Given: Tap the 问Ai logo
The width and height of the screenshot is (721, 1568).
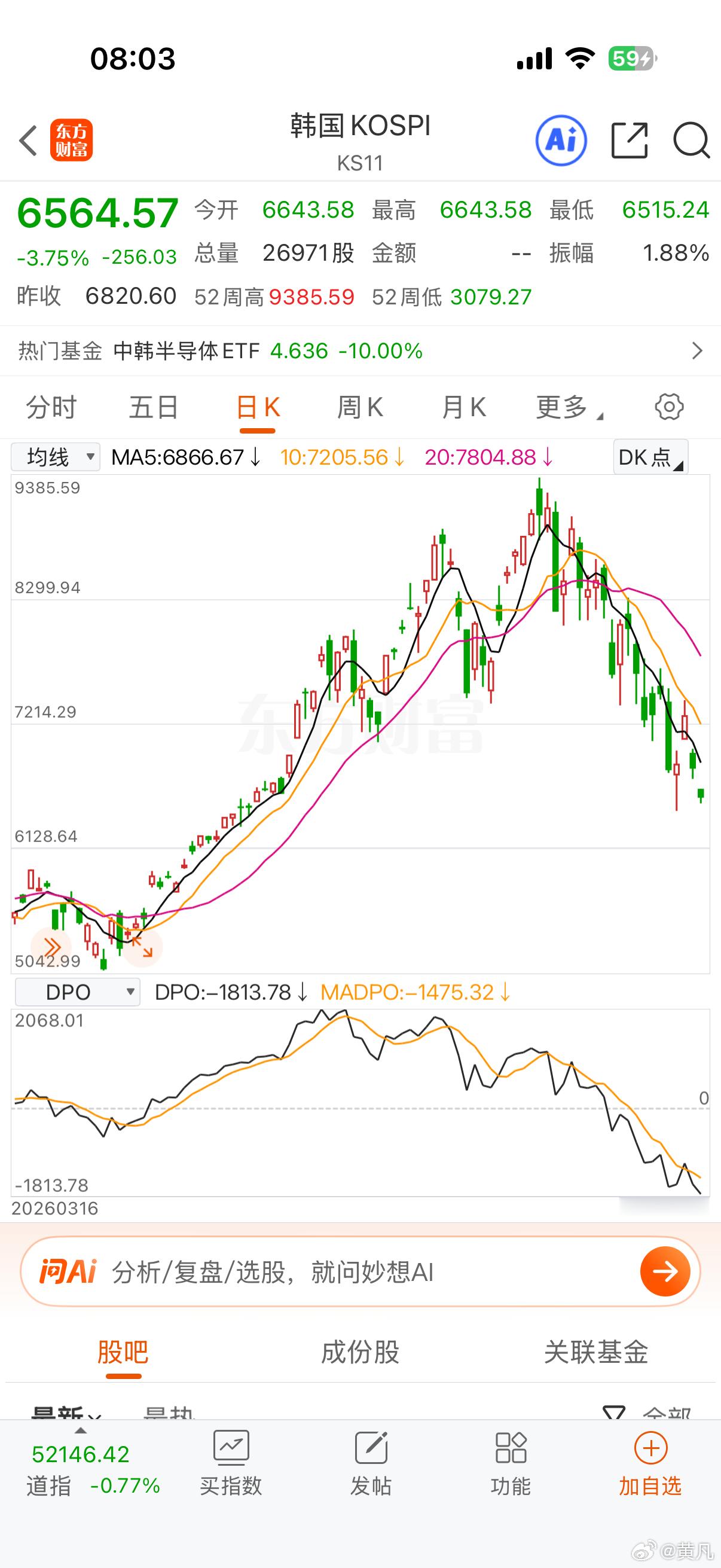Looking at the screenshot, I should click(68, 1271).
